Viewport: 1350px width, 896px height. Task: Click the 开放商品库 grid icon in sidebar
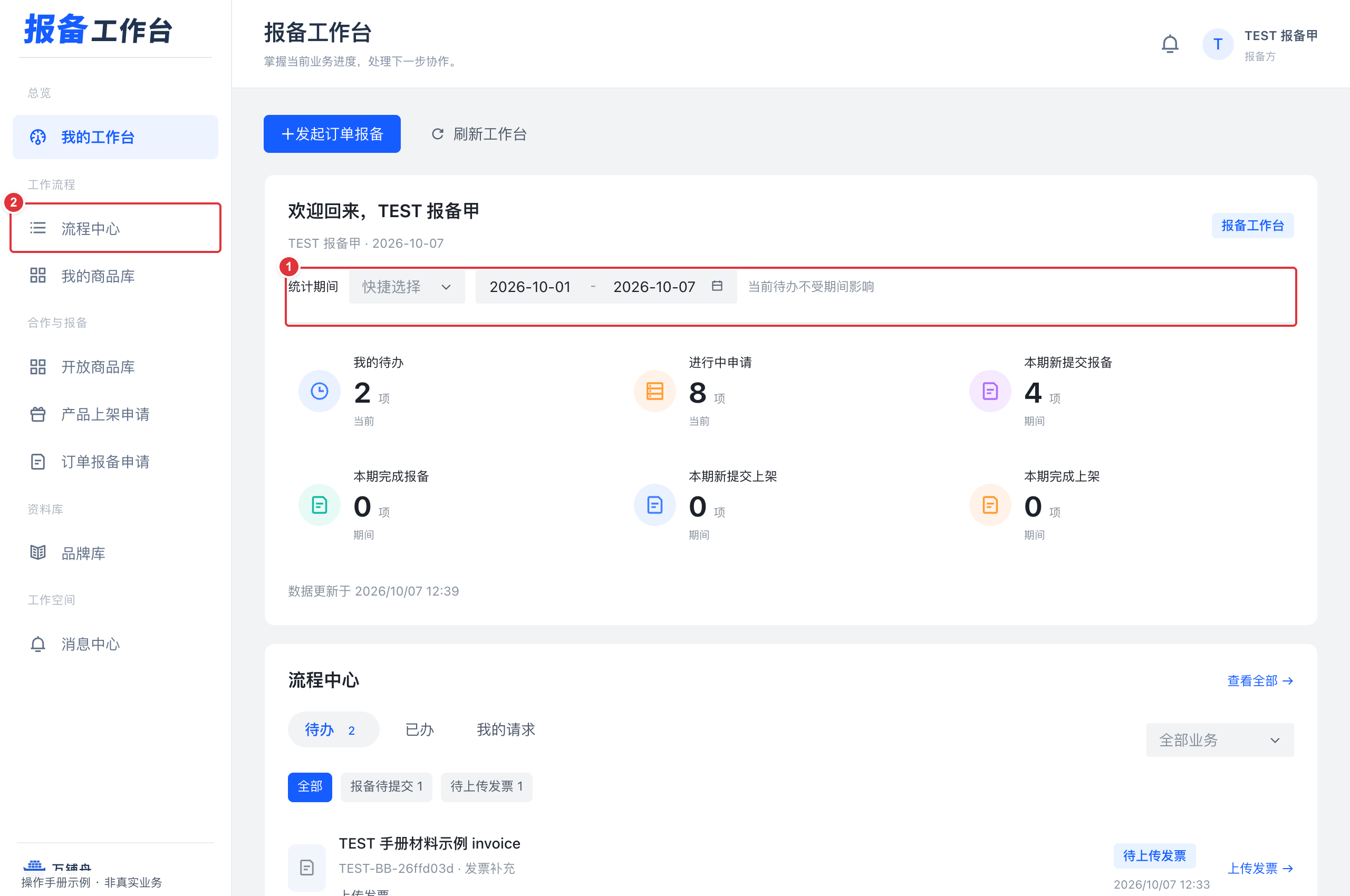click(x=38, y=367)
